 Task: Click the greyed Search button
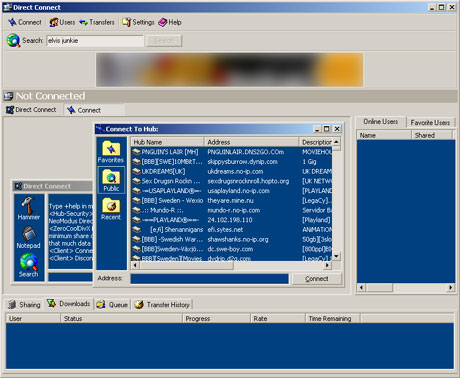click(x=164, y=41)
